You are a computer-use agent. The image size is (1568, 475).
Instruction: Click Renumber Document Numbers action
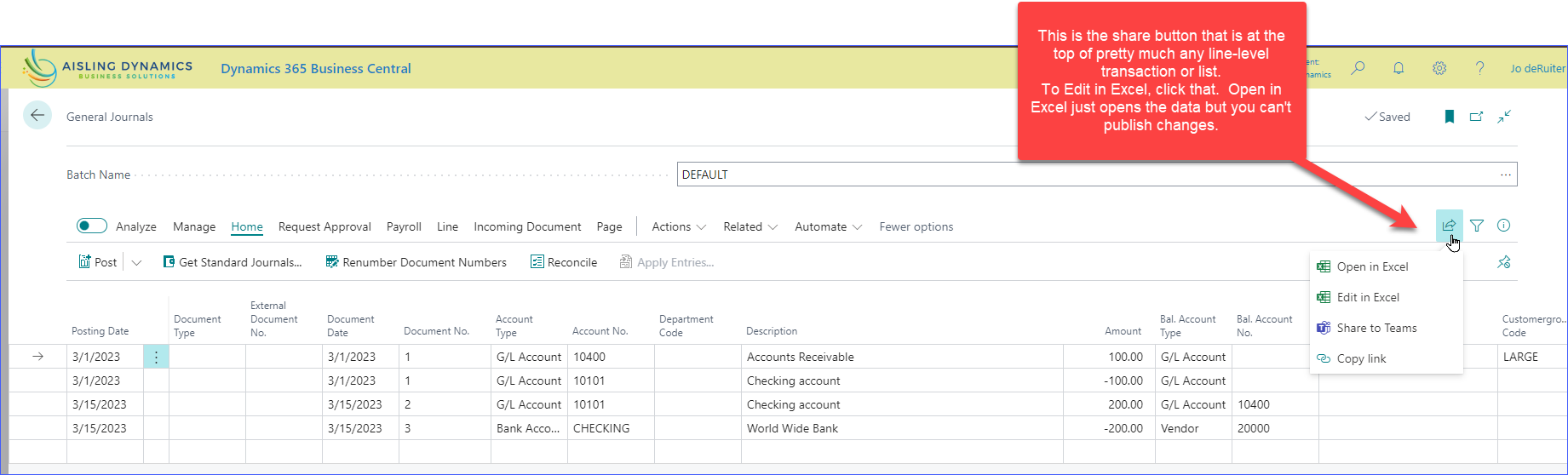pyautogui.click(x=416, y=262)
